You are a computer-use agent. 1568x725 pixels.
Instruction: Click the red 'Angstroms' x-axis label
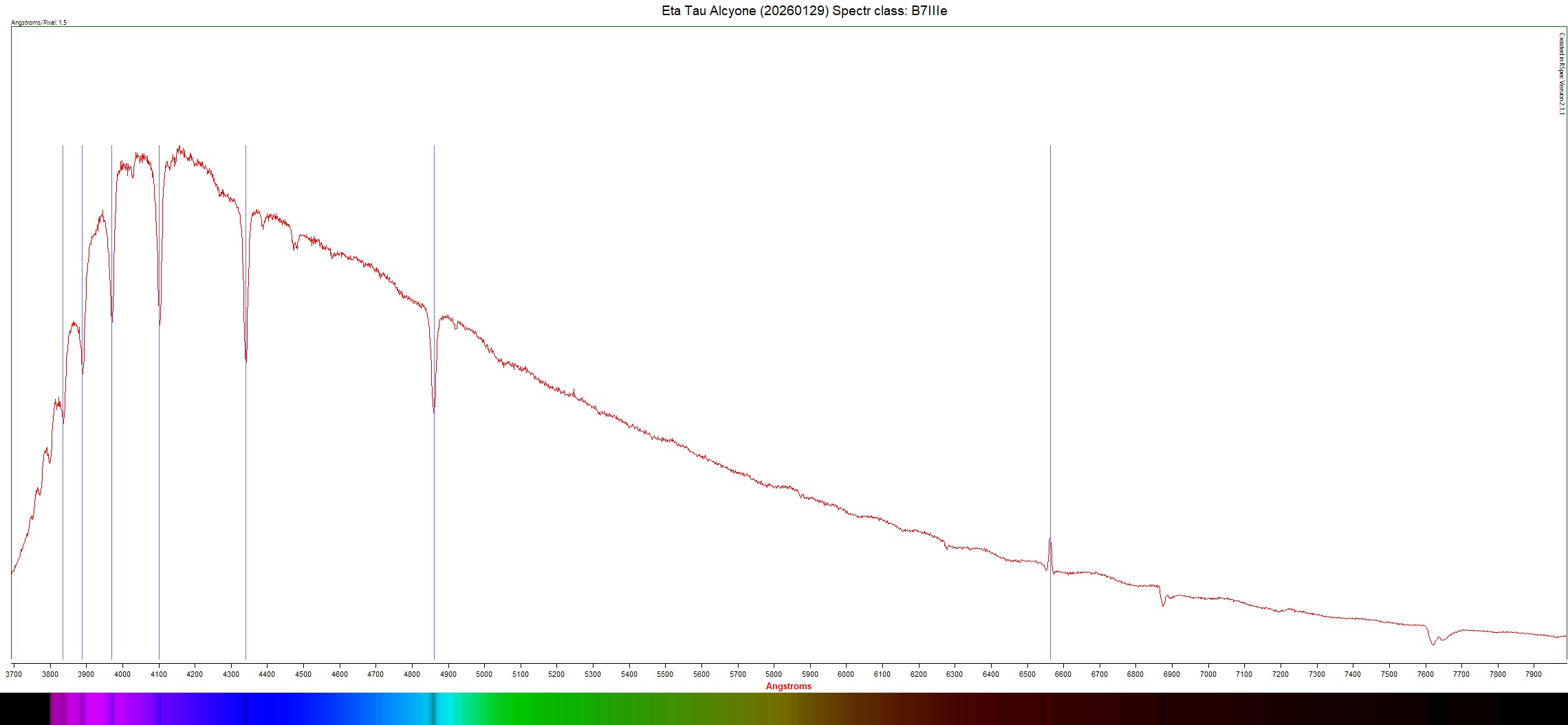point(788,686)
